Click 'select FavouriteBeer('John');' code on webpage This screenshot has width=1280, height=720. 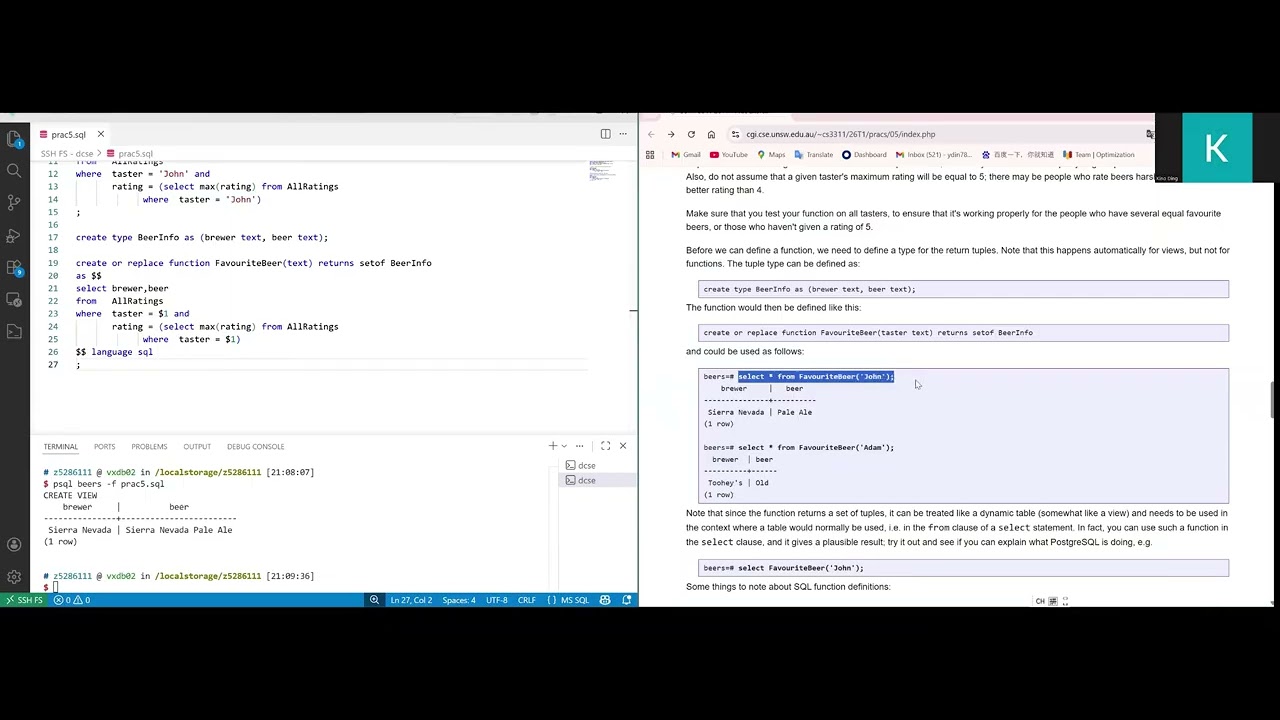[801, 568]
